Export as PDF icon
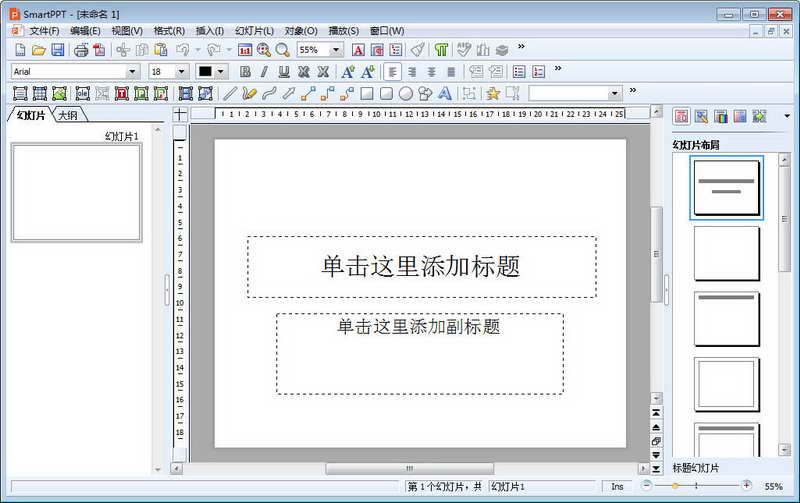The width and height of the screenshot is (800, 503). point(99,50)
